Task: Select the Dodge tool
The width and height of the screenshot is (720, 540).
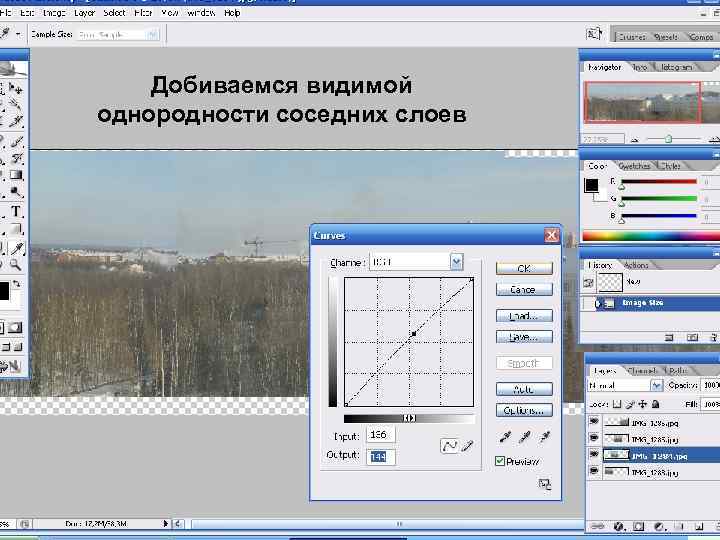Action: click(16, 192)
